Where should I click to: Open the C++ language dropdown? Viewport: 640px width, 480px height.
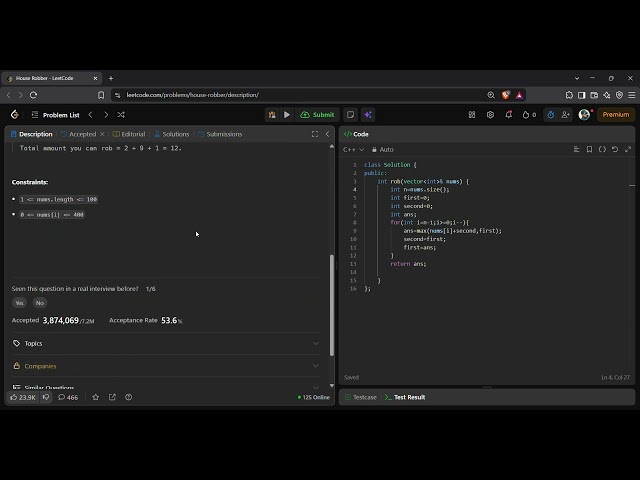[353, 149]
